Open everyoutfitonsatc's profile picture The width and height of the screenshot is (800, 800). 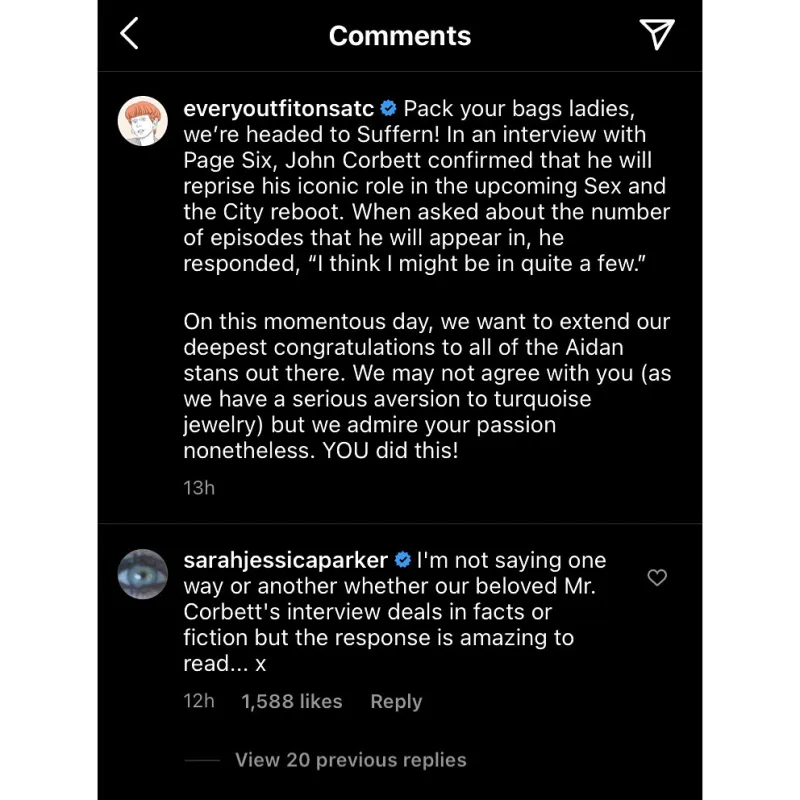[143, 122]
